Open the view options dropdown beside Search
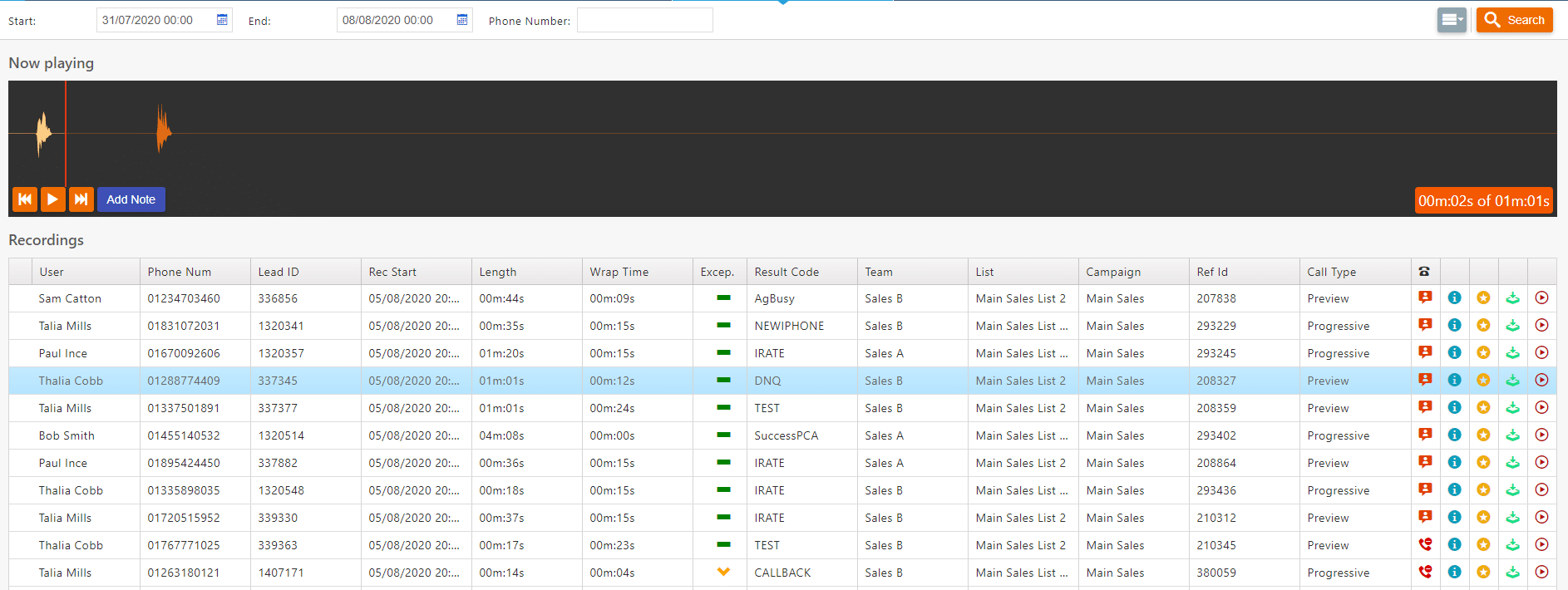 tap(1452, 20)
